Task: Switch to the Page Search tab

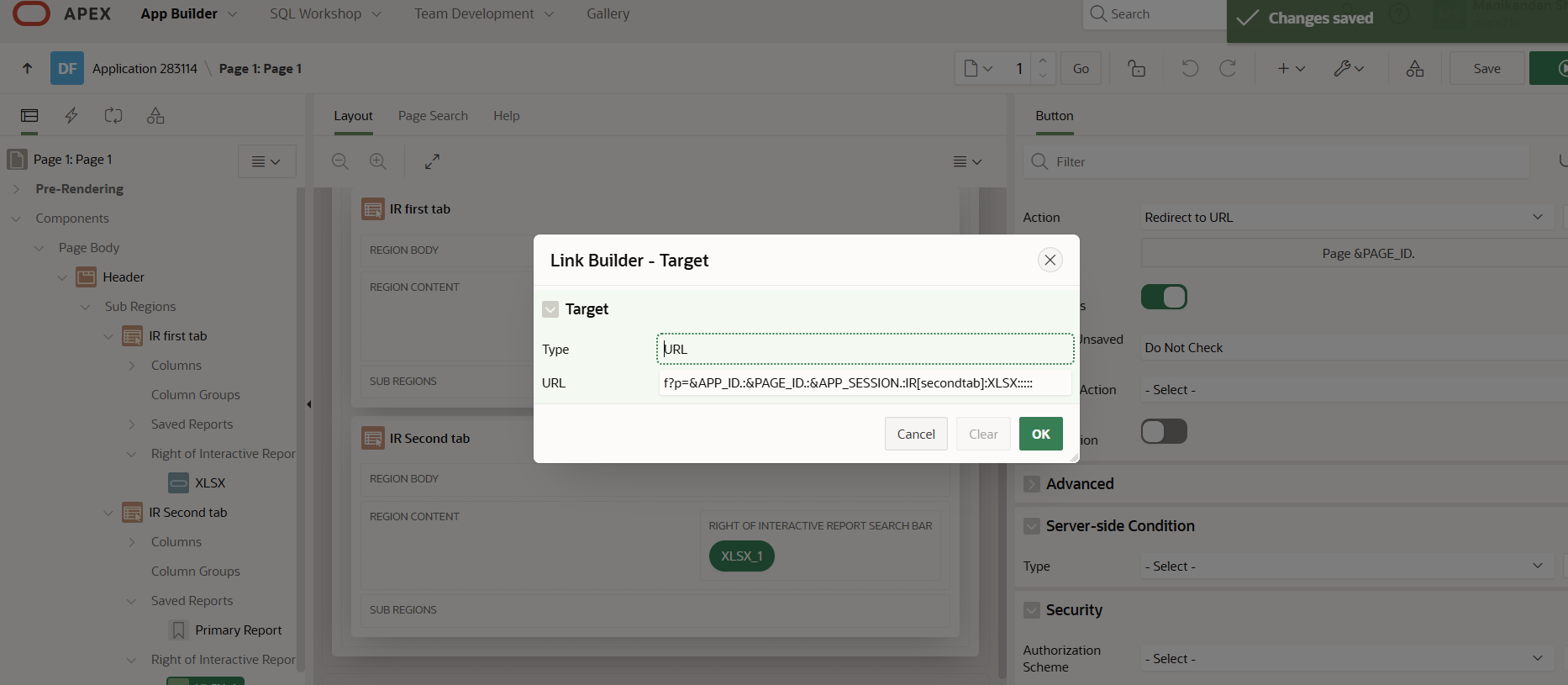Action: 433,116
